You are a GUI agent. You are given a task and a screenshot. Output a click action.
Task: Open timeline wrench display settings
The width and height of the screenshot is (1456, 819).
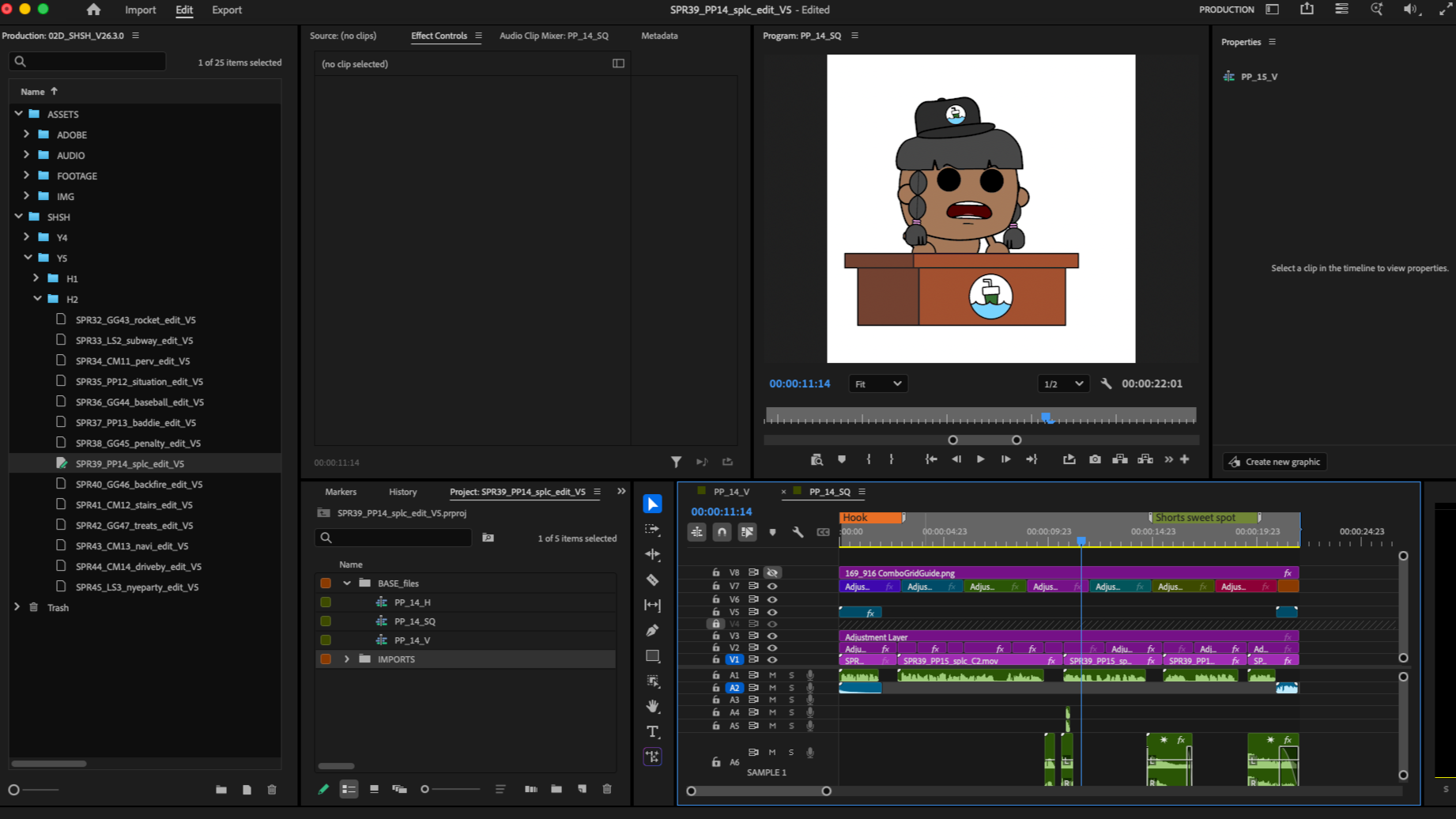(x=798, y=532)
